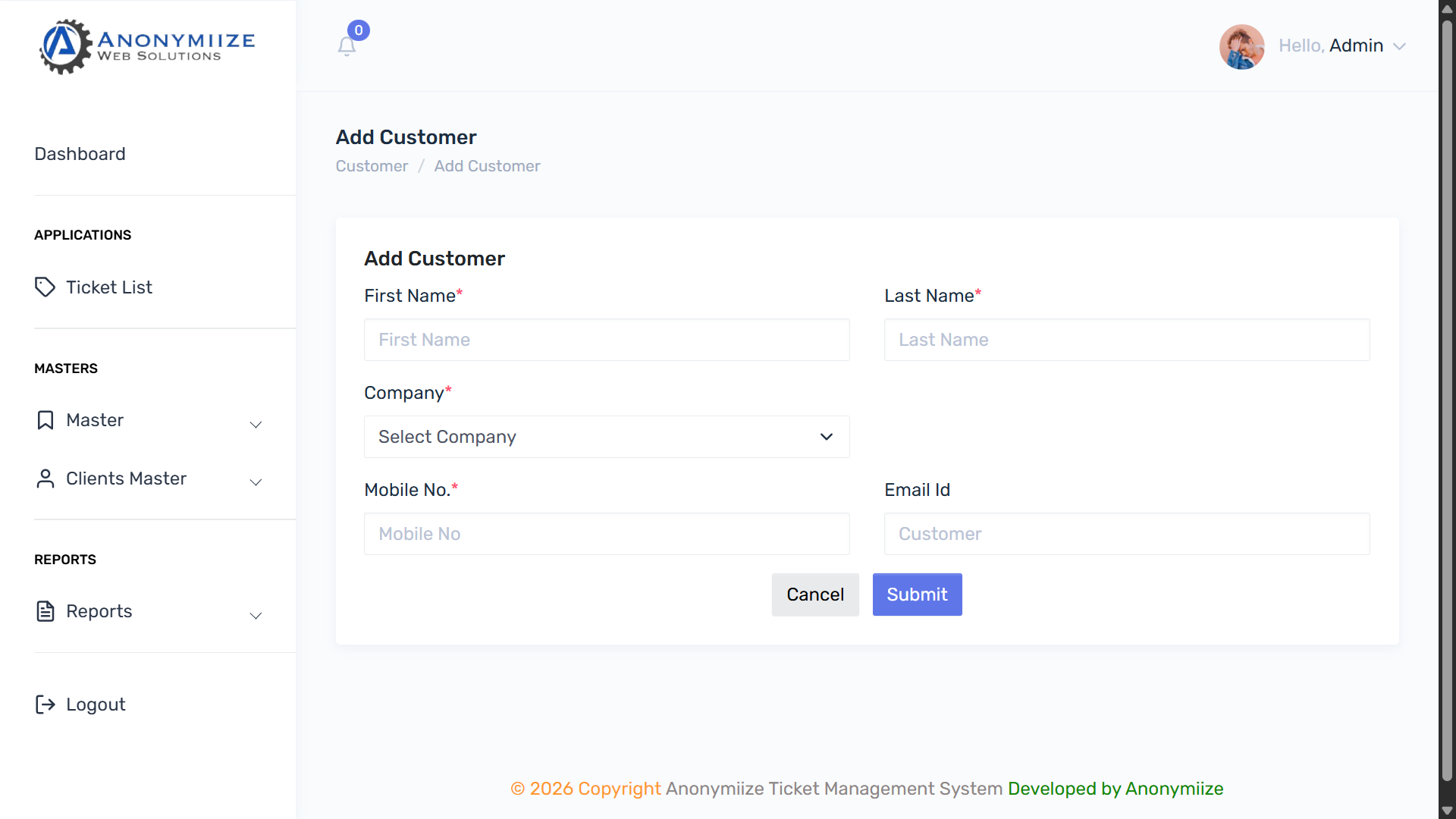Screen dimensions: 1456x819
Task: Click the Developed by Anonymiize footer link
Action: (1116, 789)
